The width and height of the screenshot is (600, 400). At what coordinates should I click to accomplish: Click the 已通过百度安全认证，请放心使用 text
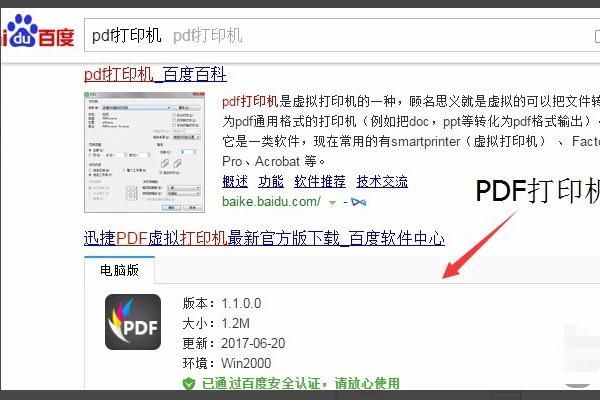point(300,383)
